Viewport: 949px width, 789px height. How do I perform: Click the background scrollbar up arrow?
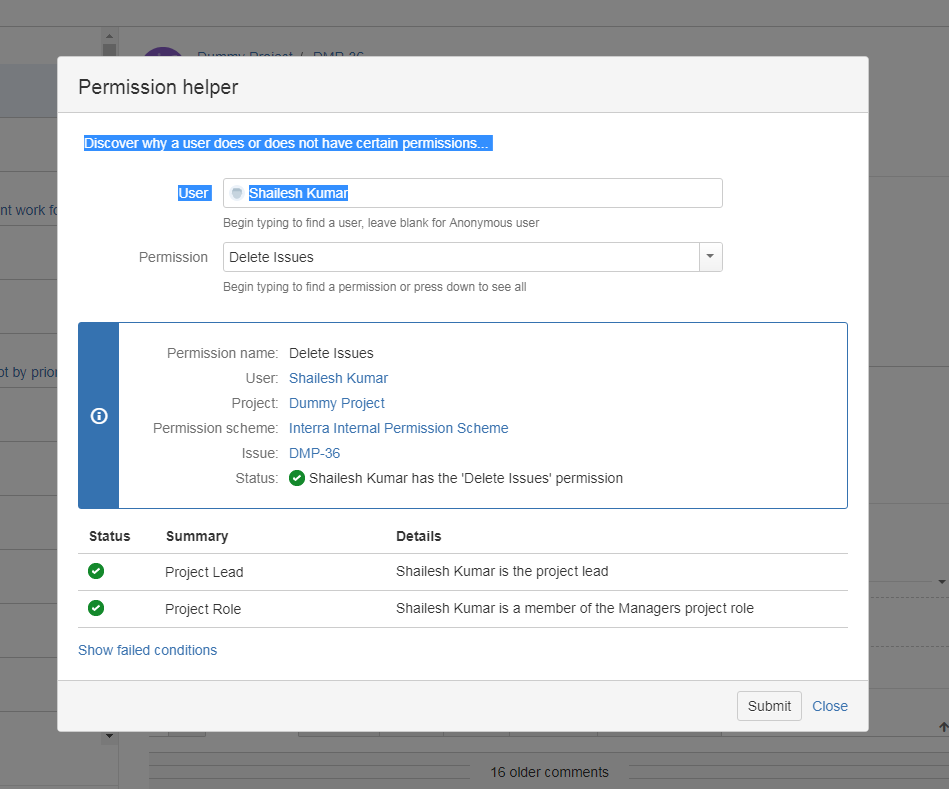pyautogui.click(x=109, y=36)
